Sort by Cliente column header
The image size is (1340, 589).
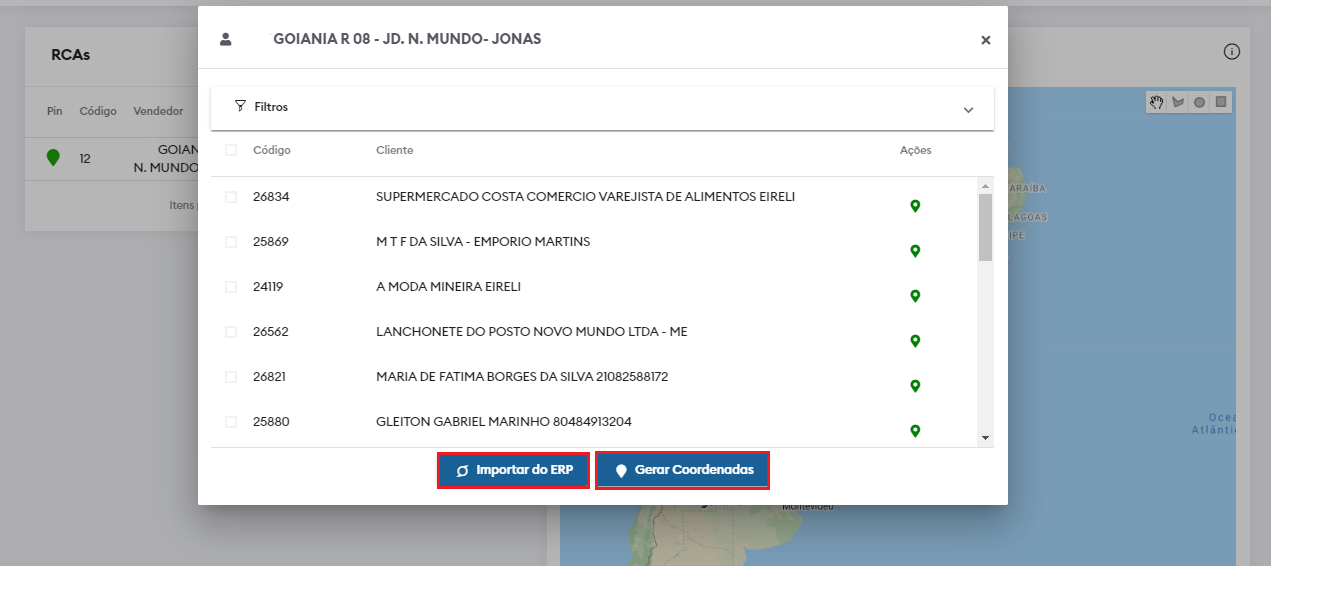click(394, 150)
